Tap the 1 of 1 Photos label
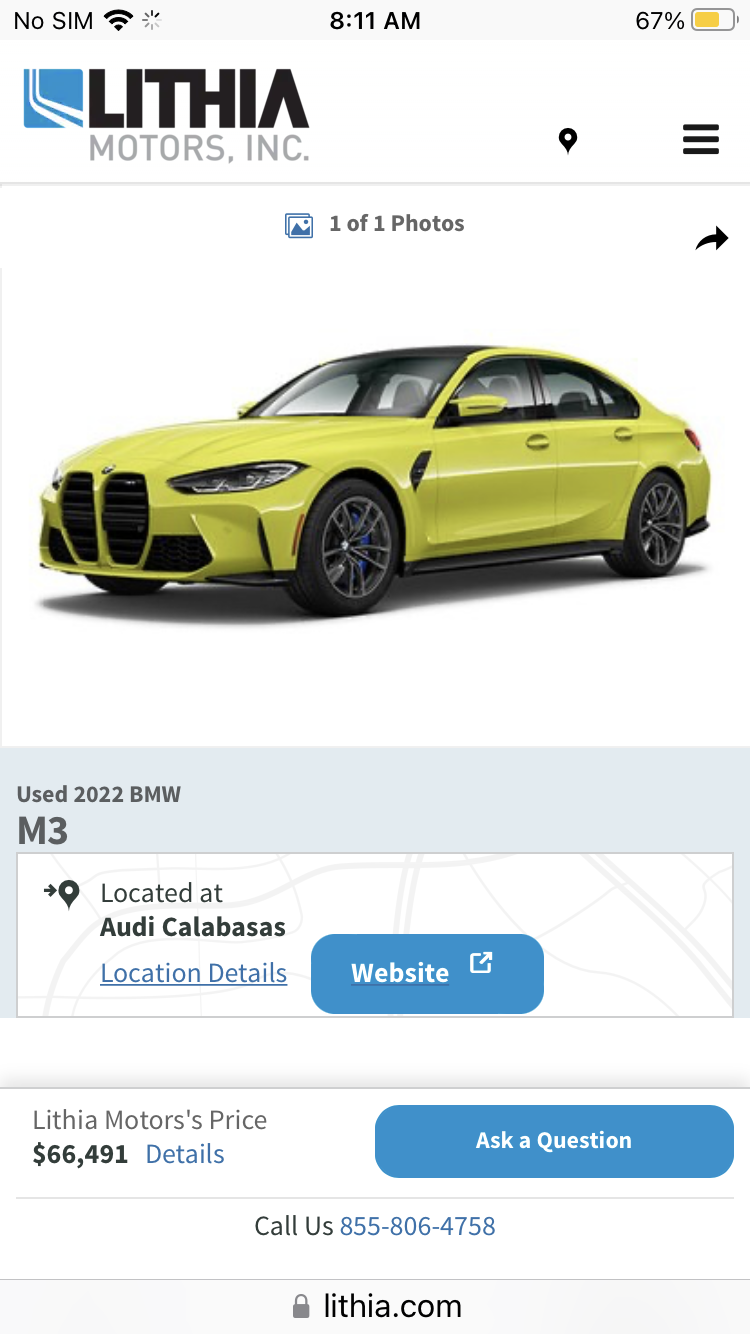The image size is (750, 1334). pyautogui.click(x=397, y=224)
